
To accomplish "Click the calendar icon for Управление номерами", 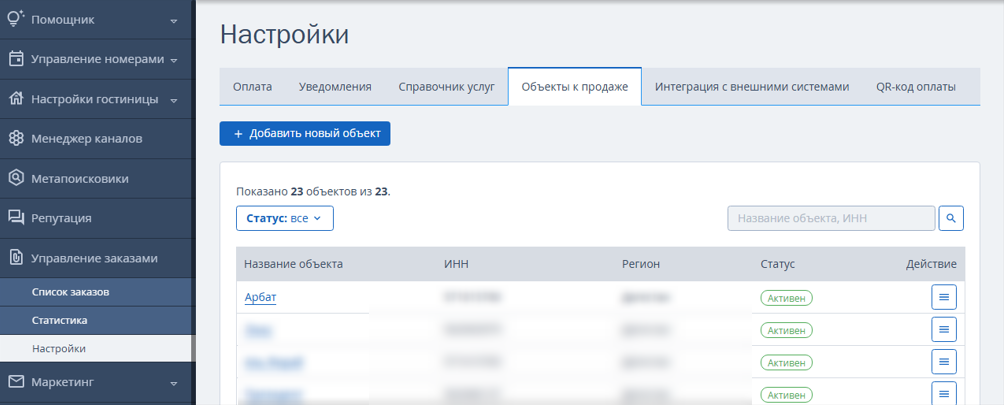I will pos(16,59).
